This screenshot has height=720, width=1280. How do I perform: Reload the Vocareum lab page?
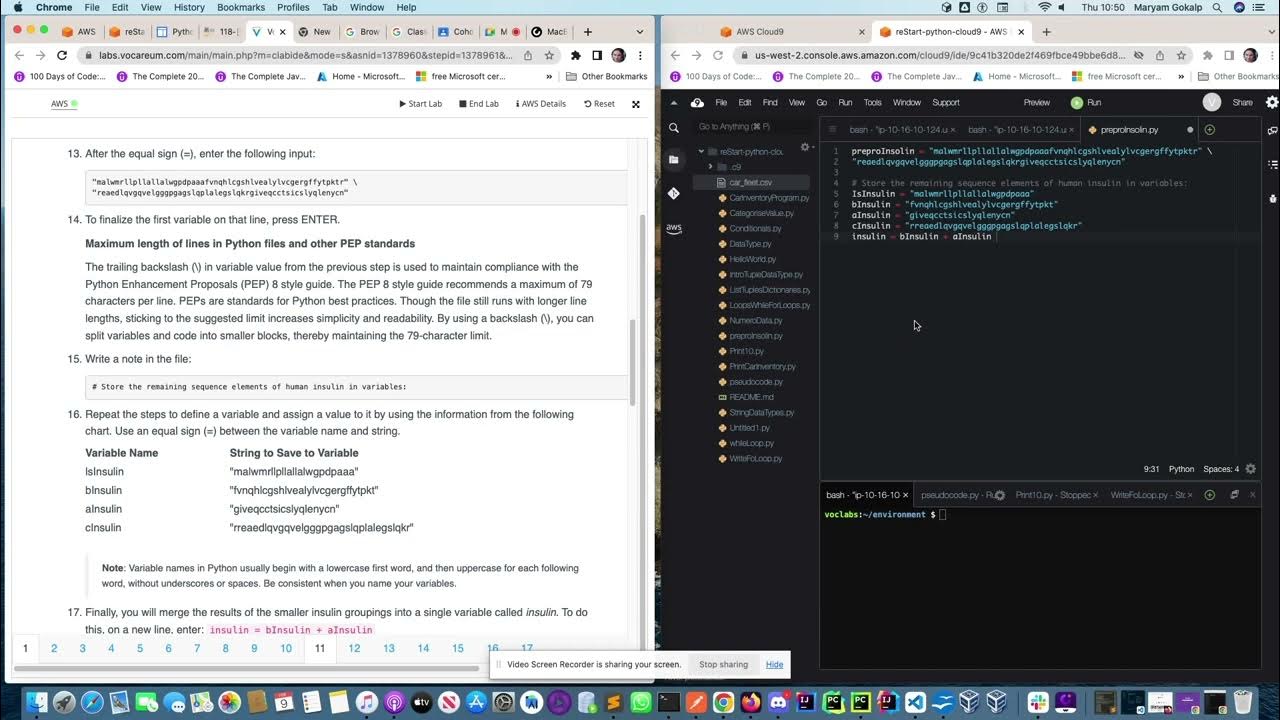click(x=62, y=55)
